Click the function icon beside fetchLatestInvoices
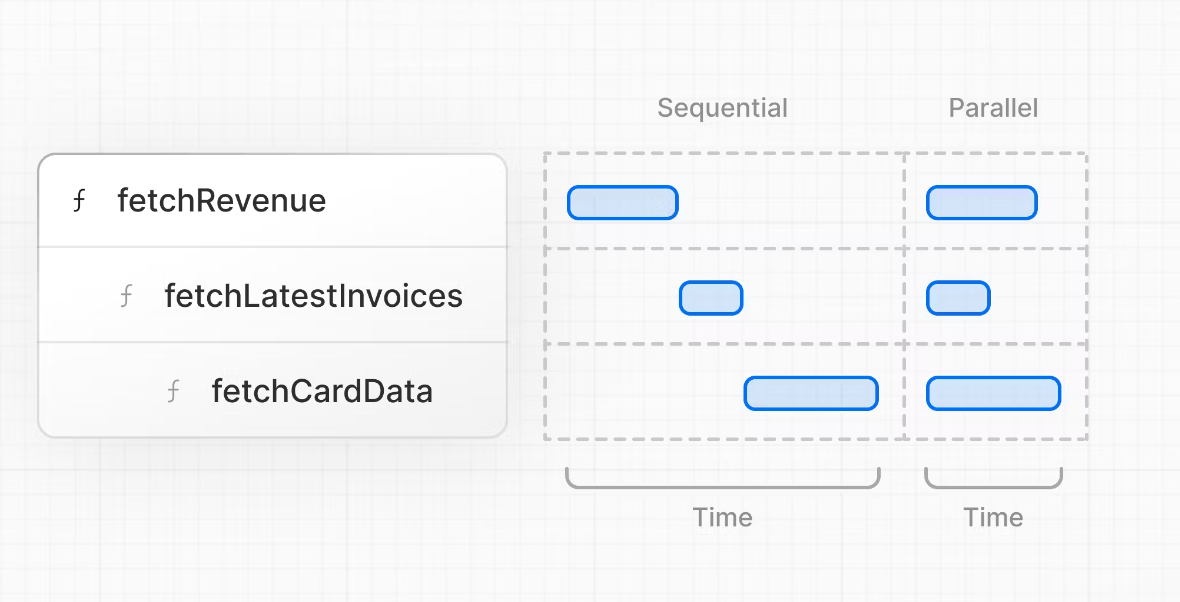 pos(126,297)
